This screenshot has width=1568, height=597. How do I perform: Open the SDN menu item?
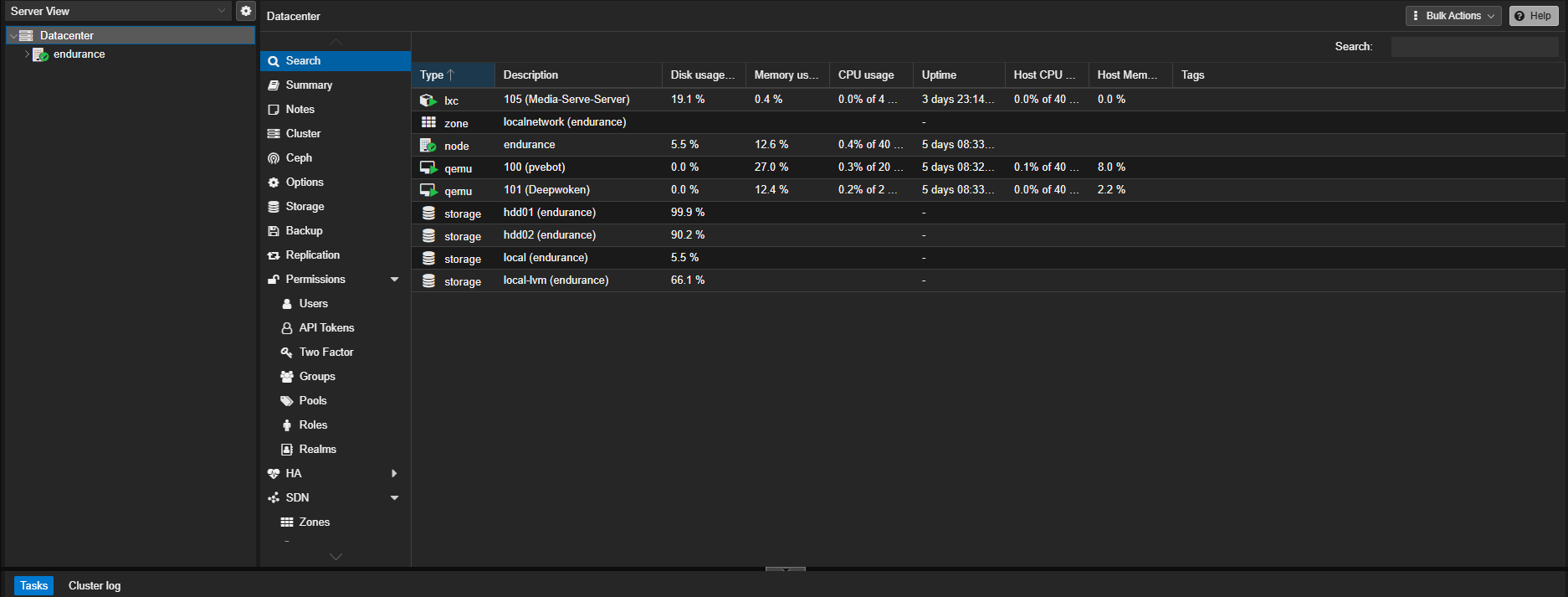pos(336,498)
